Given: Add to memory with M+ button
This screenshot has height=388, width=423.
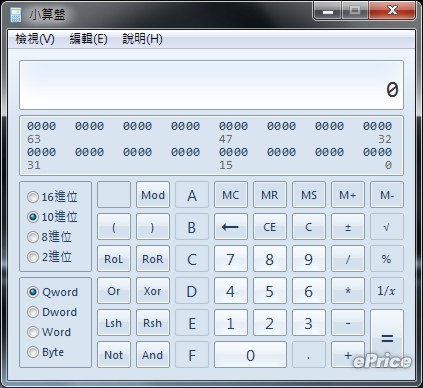Looking at the screenshot, I should click(348, 195).
